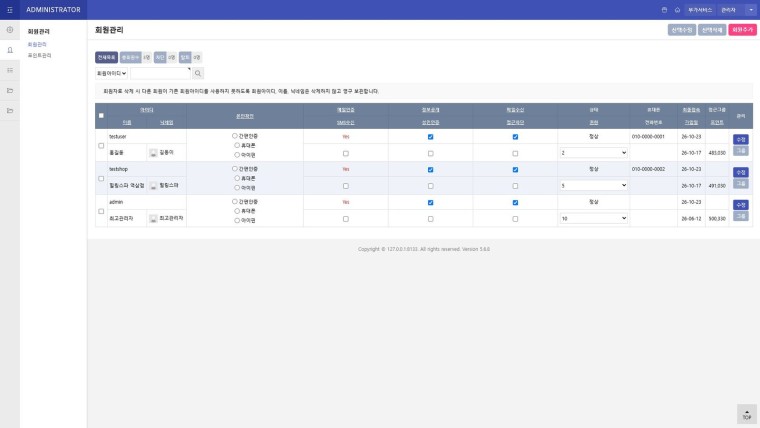This screenshot has height=428, width=760.
Task: Tick the select-all checkbox in the table header
Action: pos(101,116)
